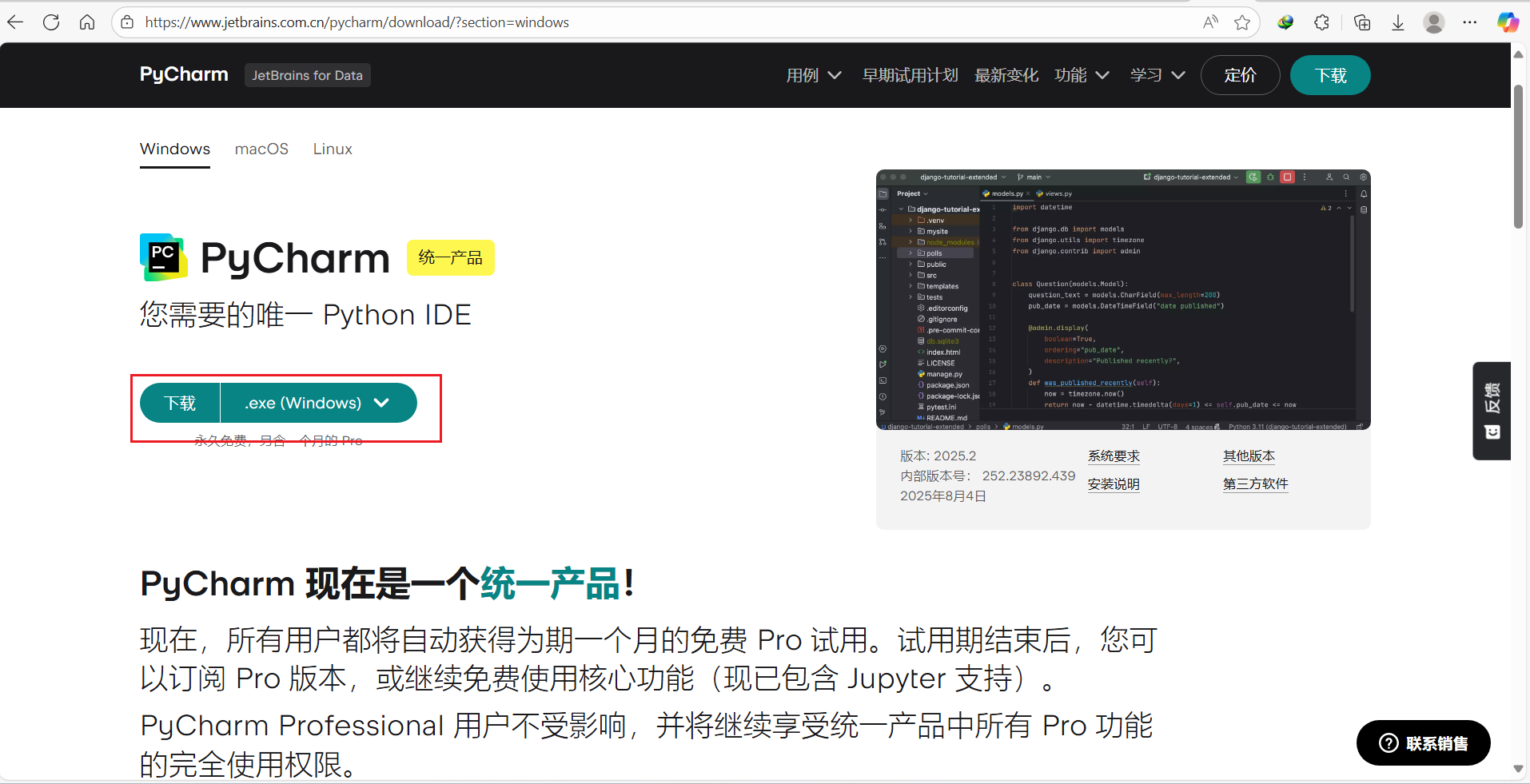
Task: Click the teal 下载 button beside .exe
Action: pos(180,403)
